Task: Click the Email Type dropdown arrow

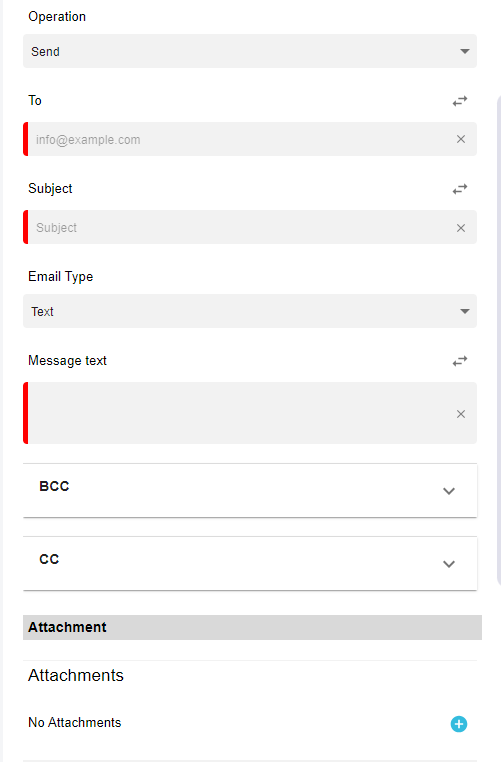Action: pyautogui.click(x=465, y=311)
